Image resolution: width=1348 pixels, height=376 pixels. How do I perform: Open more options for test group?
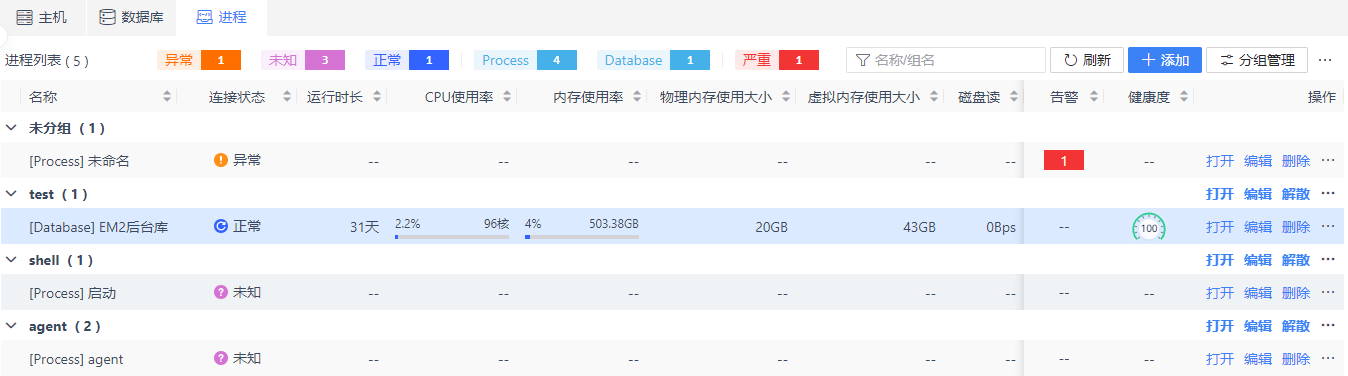click(1328, 193)
